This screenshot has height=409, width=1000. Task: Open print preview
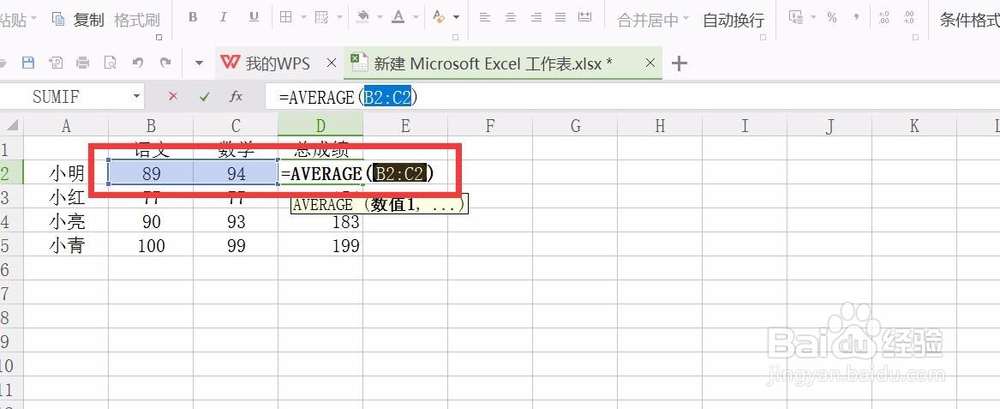[x=110, y=63]
